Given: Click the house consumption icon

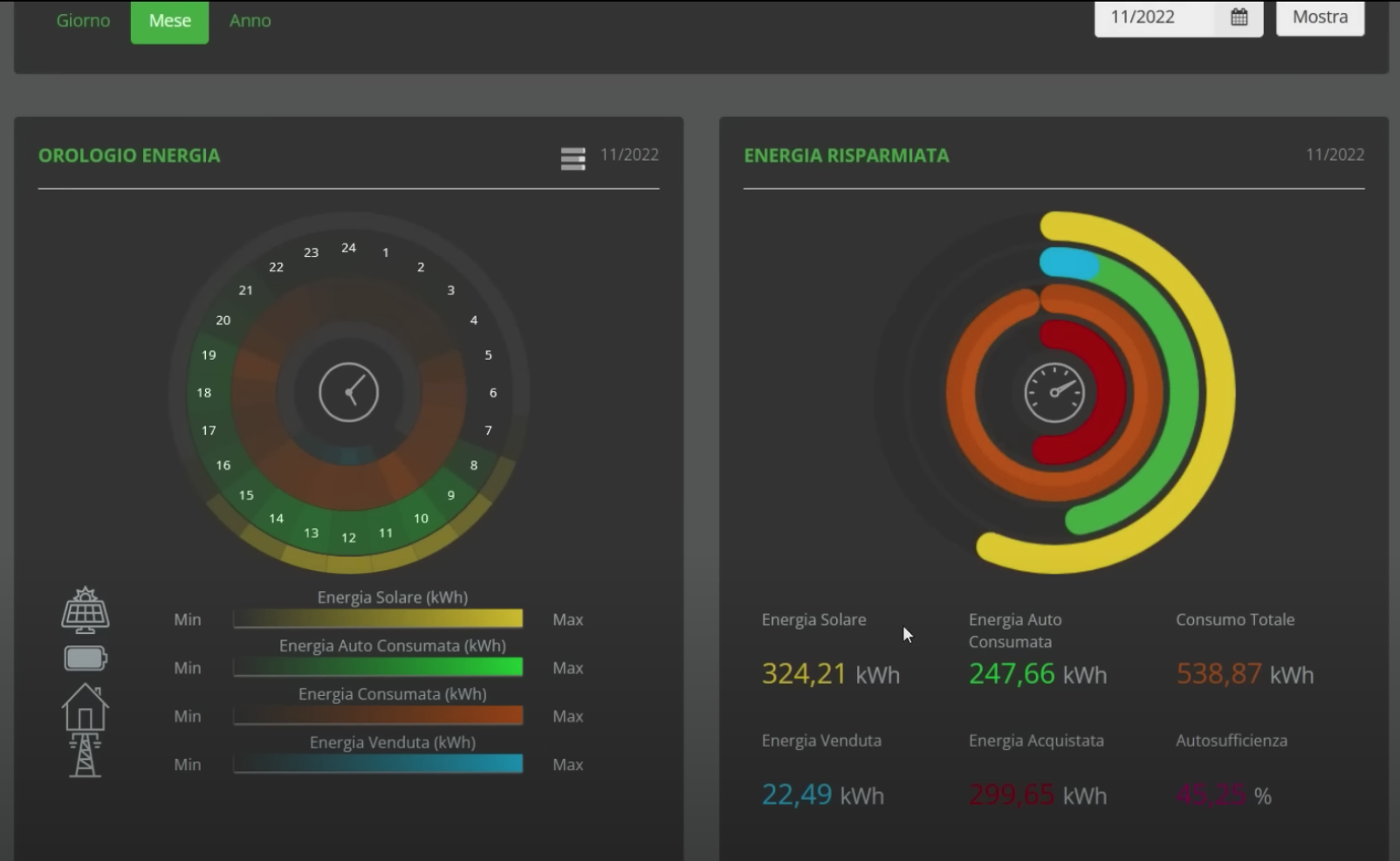Looking at the screenshot, I should point(86,707).
